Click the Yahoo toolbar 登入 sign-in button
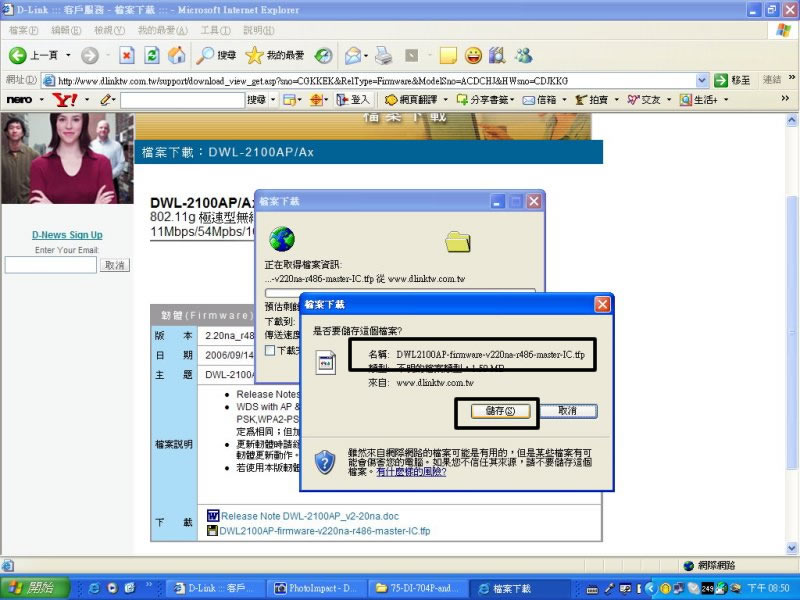Screen dimensions: 800x600 coord(353,99)
